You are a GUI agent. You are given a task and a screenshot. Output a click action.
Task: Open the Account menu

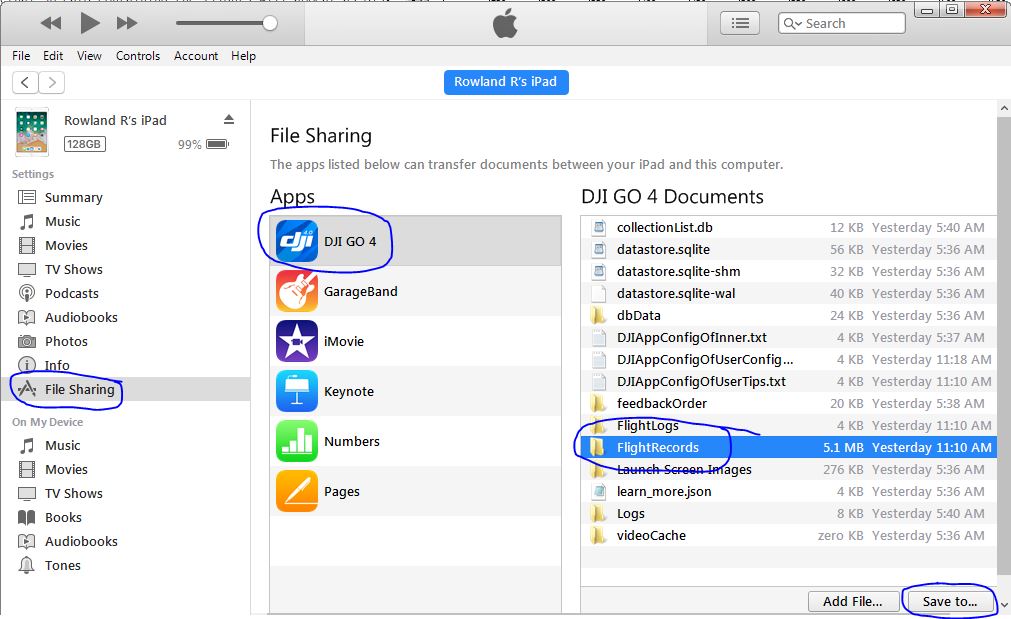(x=196, y=56)
